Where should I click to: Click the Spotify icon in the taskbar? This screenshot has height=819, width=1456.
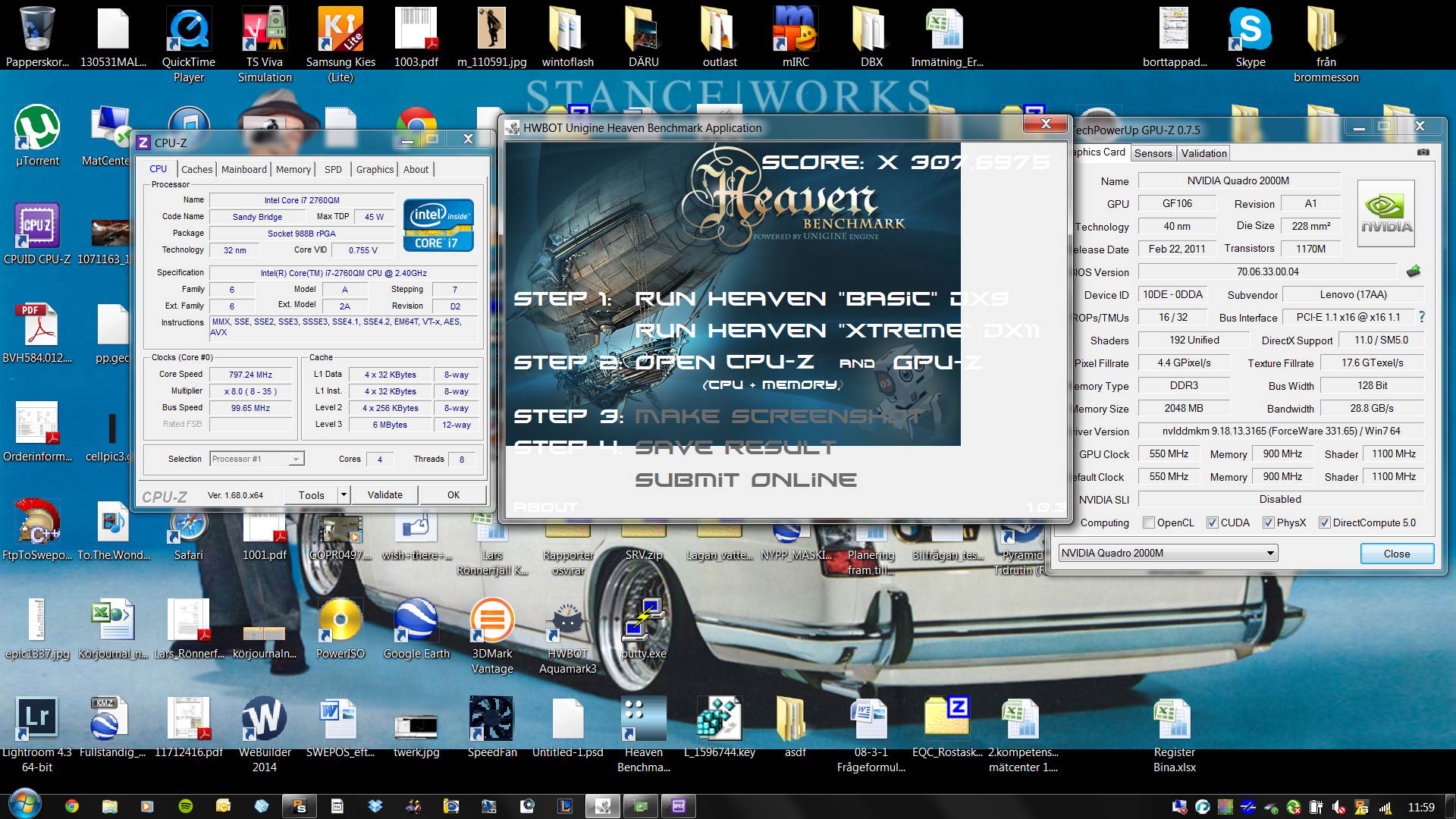click(x=185, y=806)
